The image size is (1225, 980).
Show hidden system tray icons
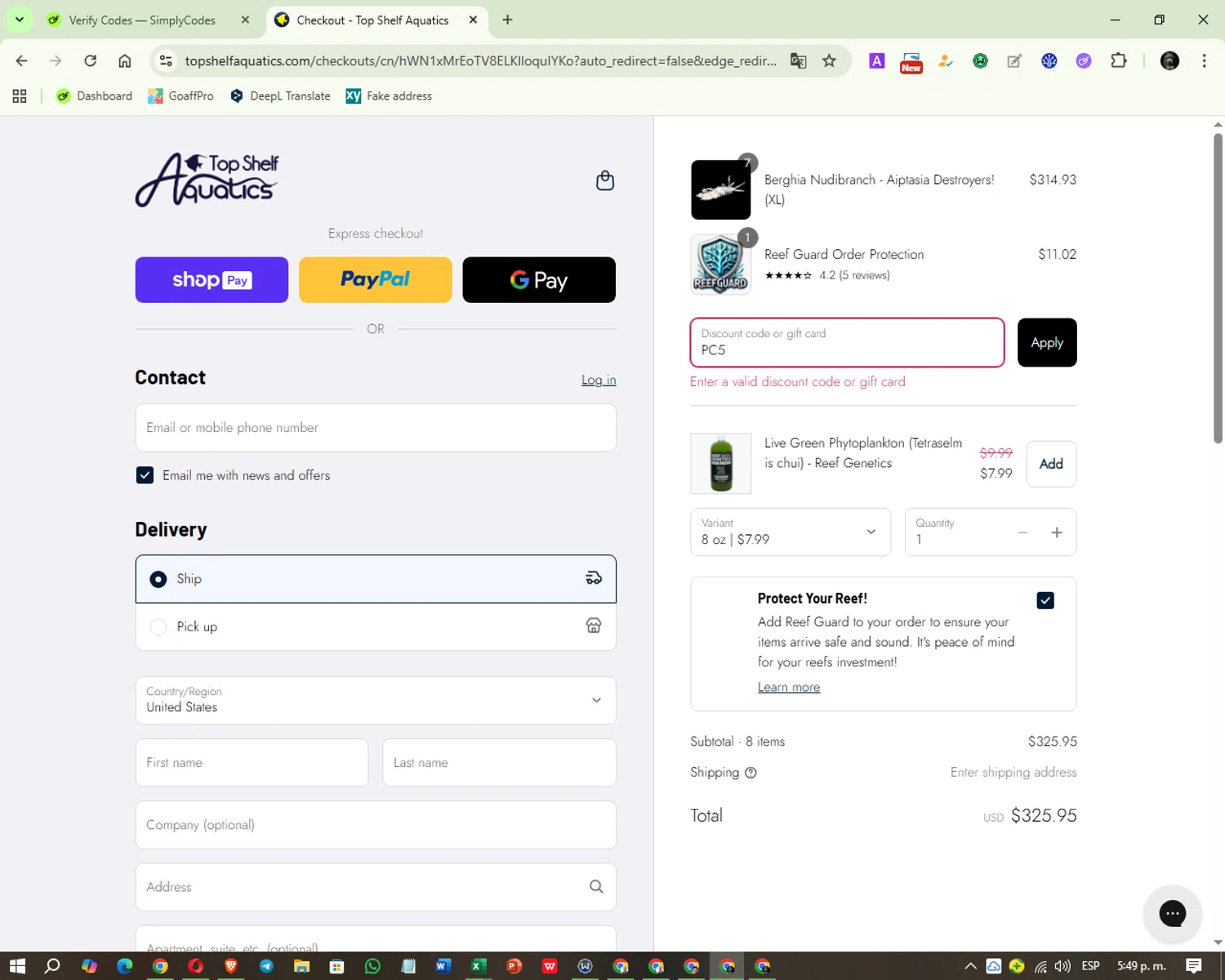[x=970, y=966]
